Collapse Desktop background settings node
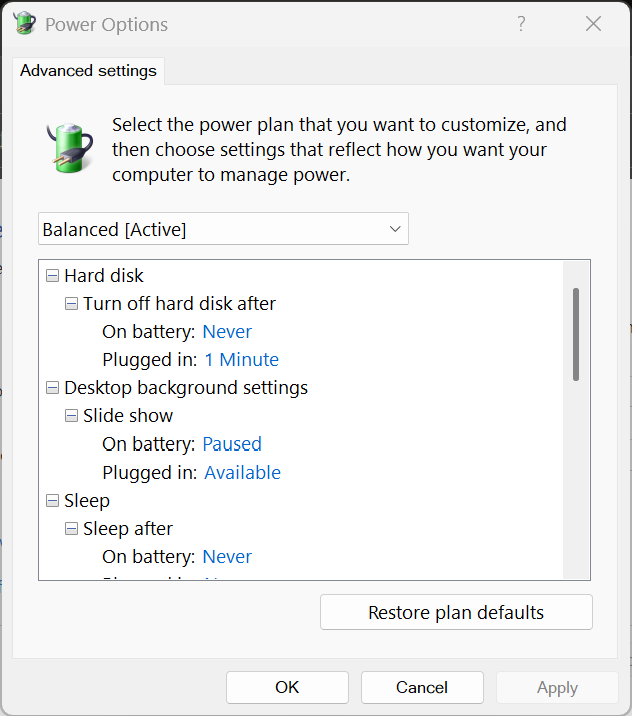Screen dimensions: 632x716 coord(52,387)
